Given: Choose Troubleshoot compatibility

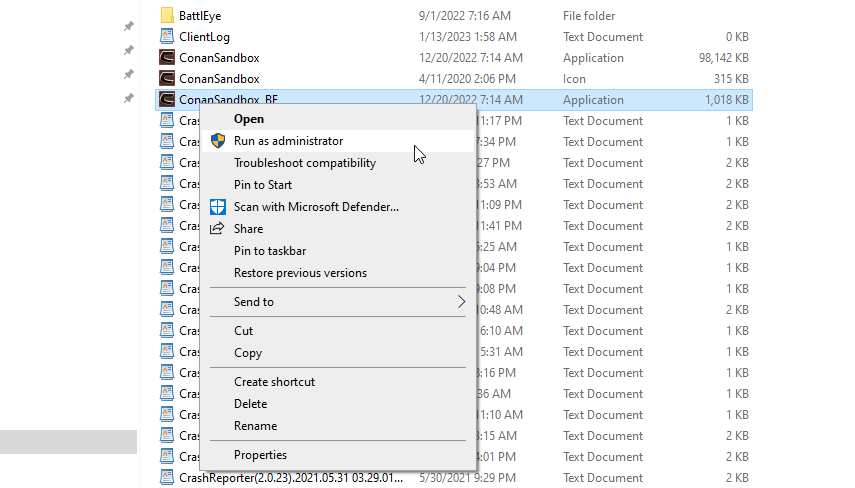Looking at the screenshot, I should point(305,162).
